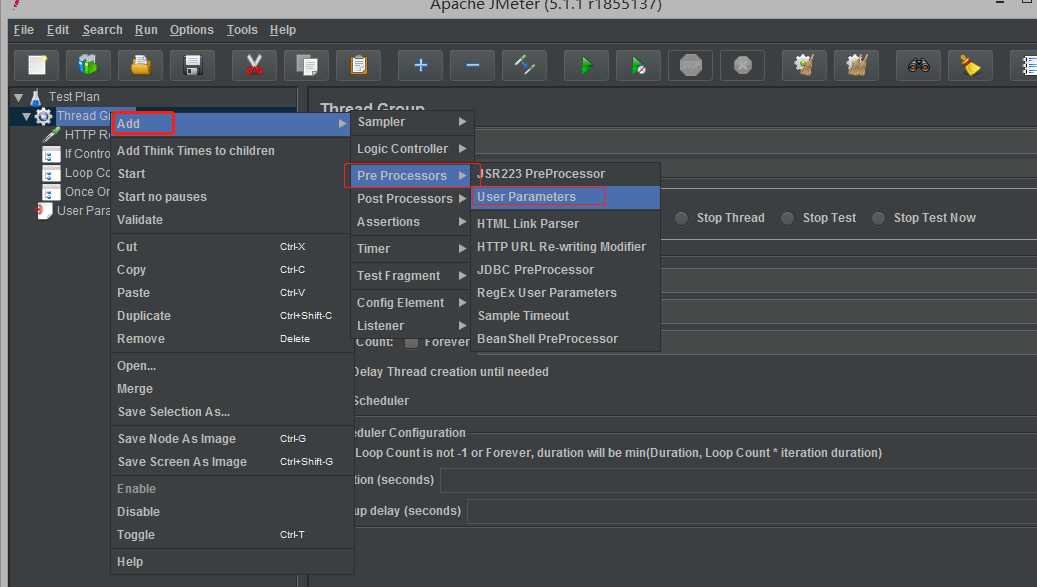Click the startup delay seconds input field
The image size is (1037, 587).
752,511
